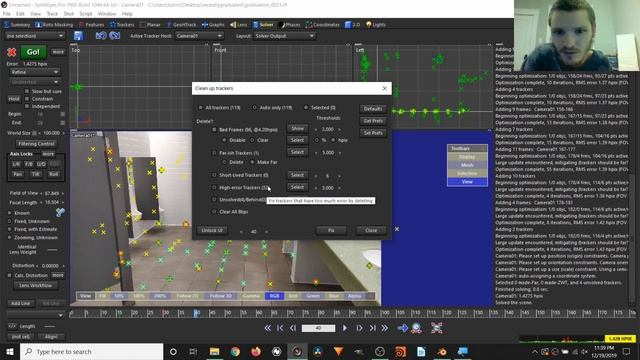The width and height of the screenshot is (640, 360).
Task: Open the Phases room
Action: tap(289, 24)
